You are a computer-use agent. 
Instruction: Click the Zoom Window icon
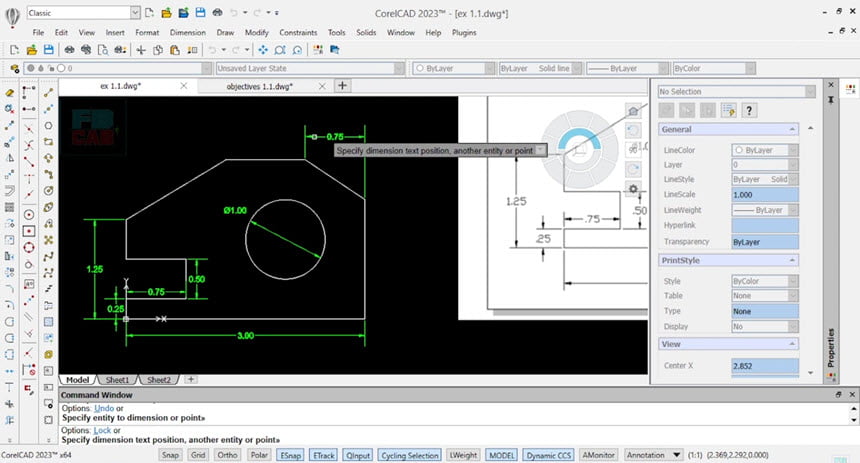pyautogui.click(x=280, y=50)
